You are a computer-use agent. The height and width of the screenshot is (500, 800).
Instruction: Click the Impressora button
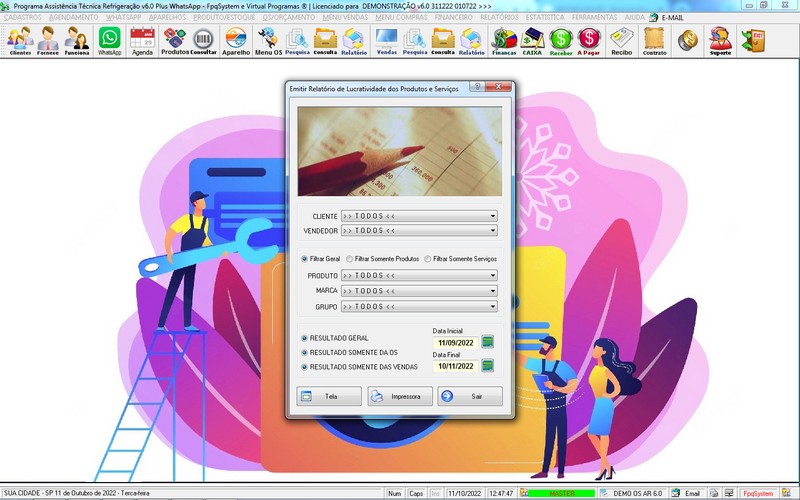point(400,396)
